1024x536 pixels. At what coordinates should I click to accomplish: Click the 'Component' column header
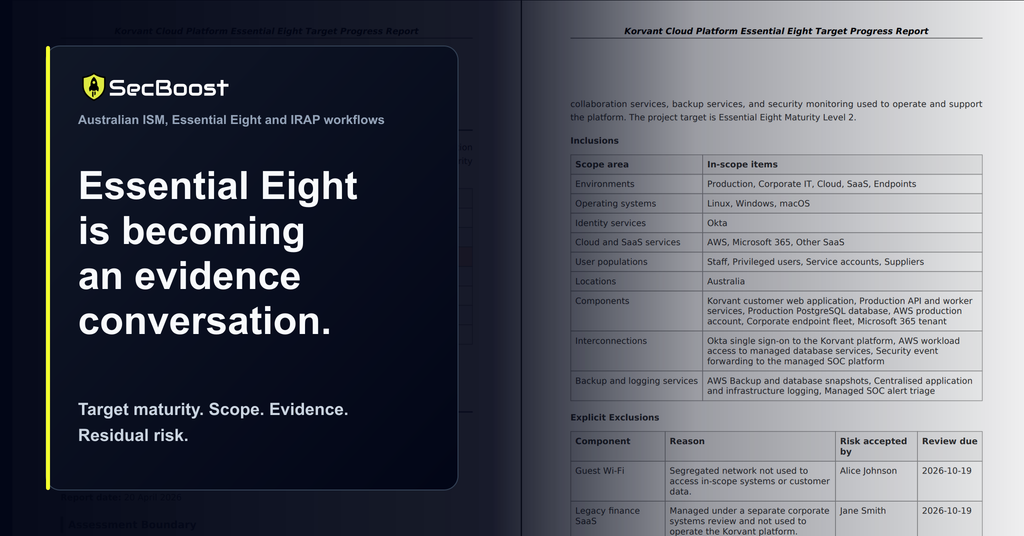click(618, 446)
